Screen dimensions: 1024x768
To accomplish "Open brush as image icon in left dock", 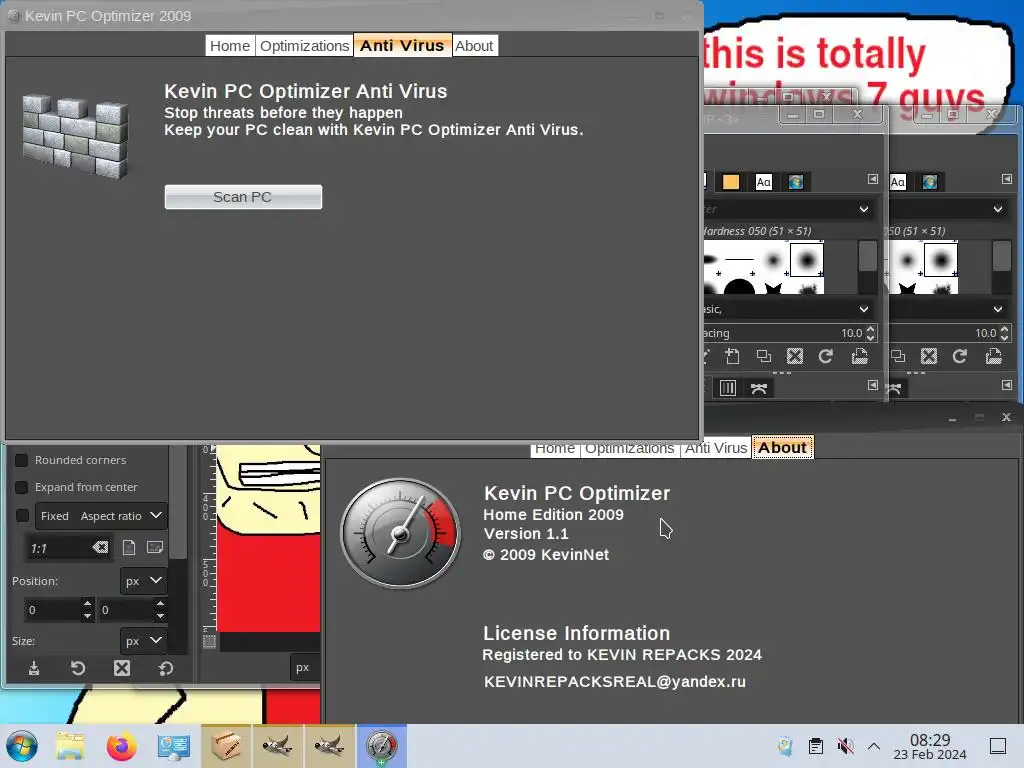I will point(859,357).
